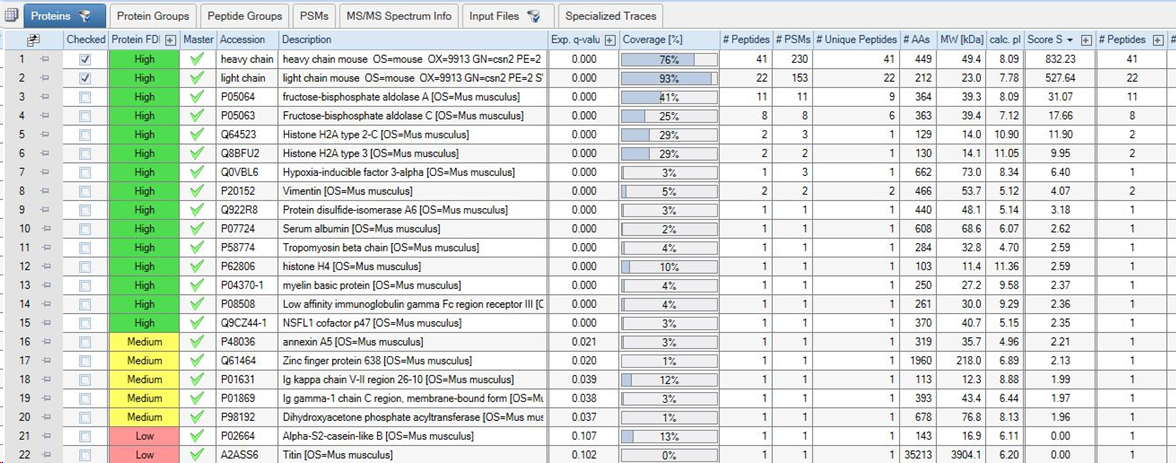Sort by the Description column header
1176x463 pixels.
point(413,39)
